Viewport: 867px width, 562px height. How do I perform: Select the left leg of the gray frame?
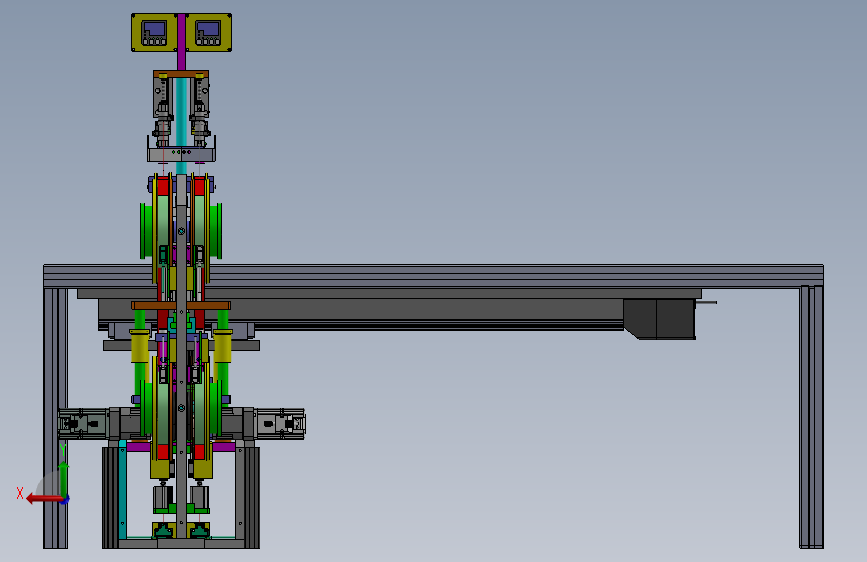click(x=55, y=418)
